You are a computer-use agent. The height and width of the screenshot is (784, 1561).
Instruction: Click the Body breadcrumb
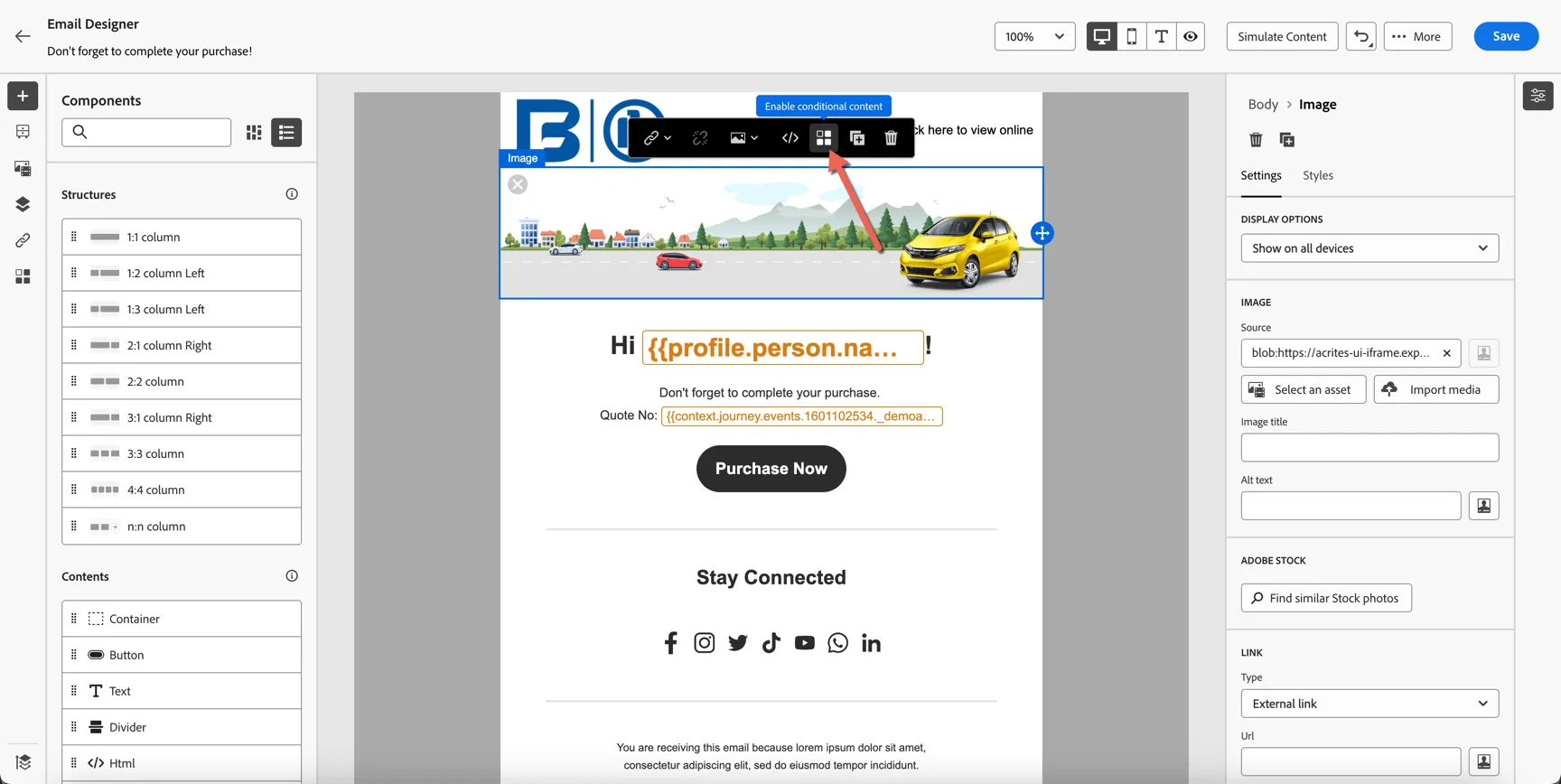pyautogui.click(x=1263, y=105)
